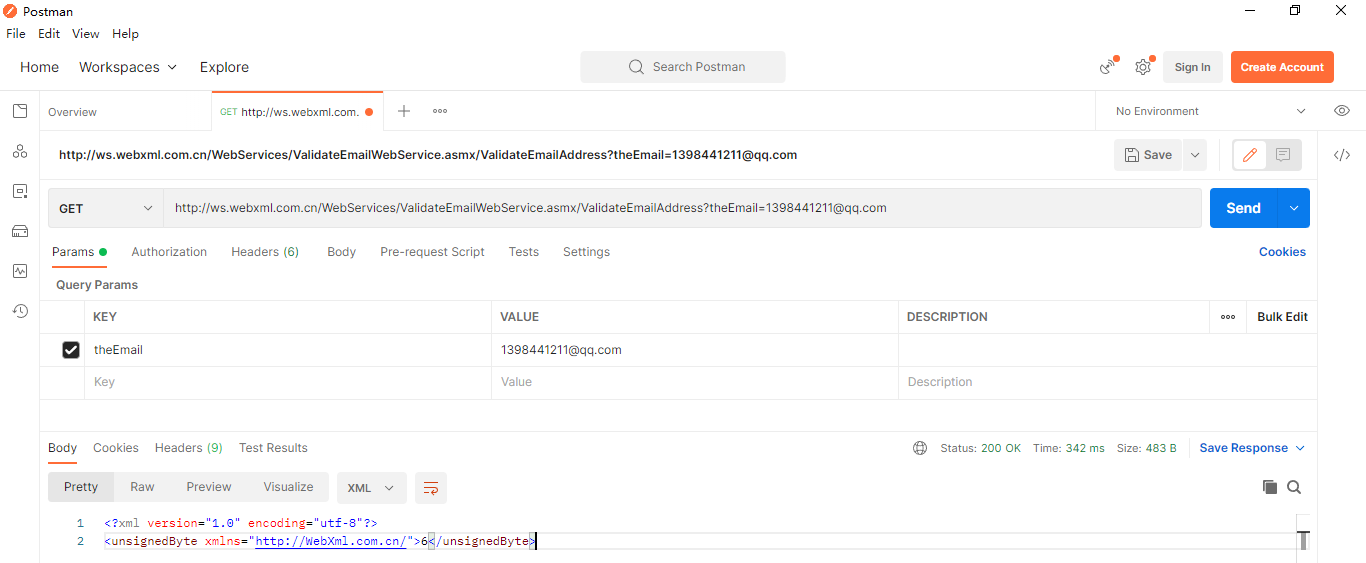Open the http://WebXml.com.cn/ link in response

pos(330,541)
